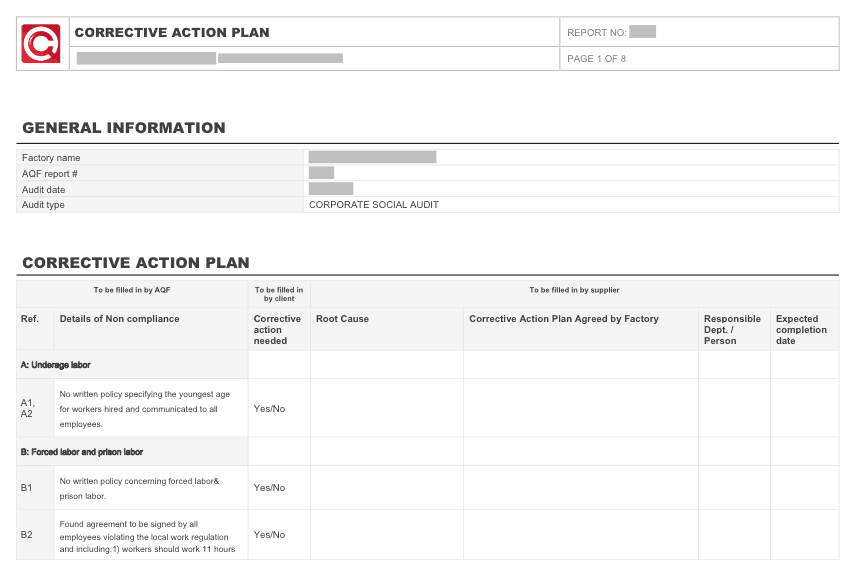Click Corrective Action Plan cell for row B1
Screen dimensions: 857x566
point(580,488)
